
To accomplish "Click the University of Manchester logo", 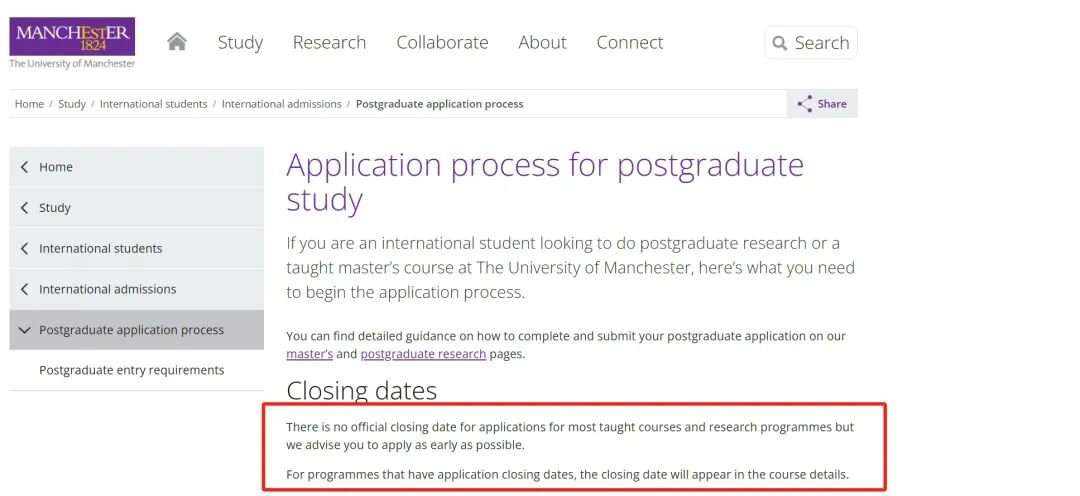I will tap(72, 42).
